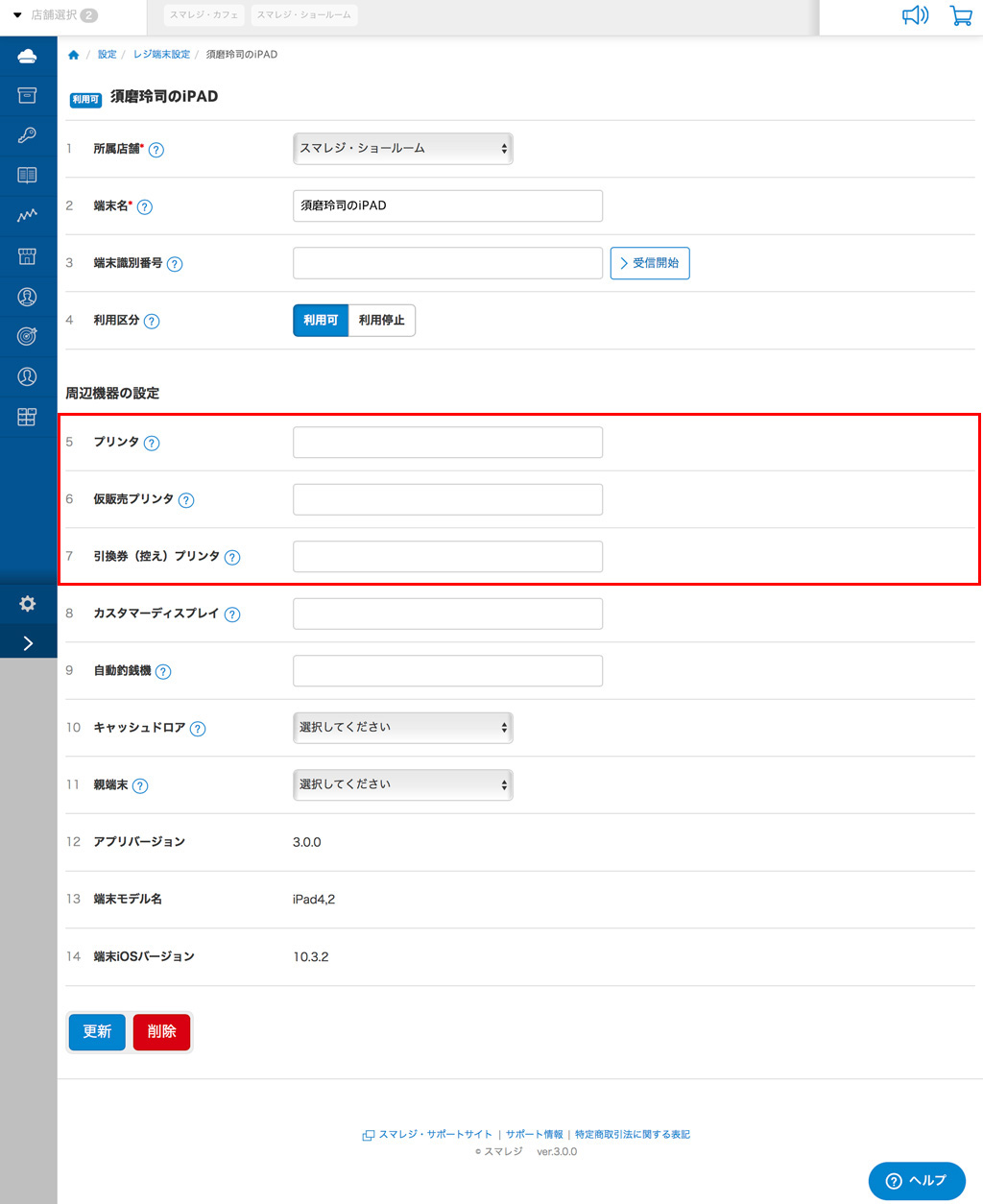Open the 所属店舗 dropdown
The image size is (983, 1204).
coord(402,149)
